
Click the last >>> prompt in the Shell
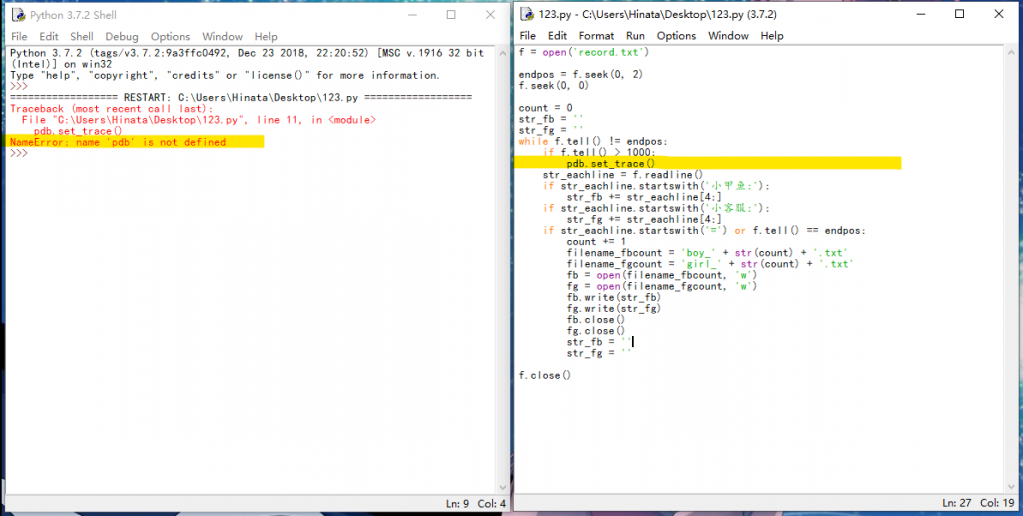pyautogui.click(x=19, y=153)
